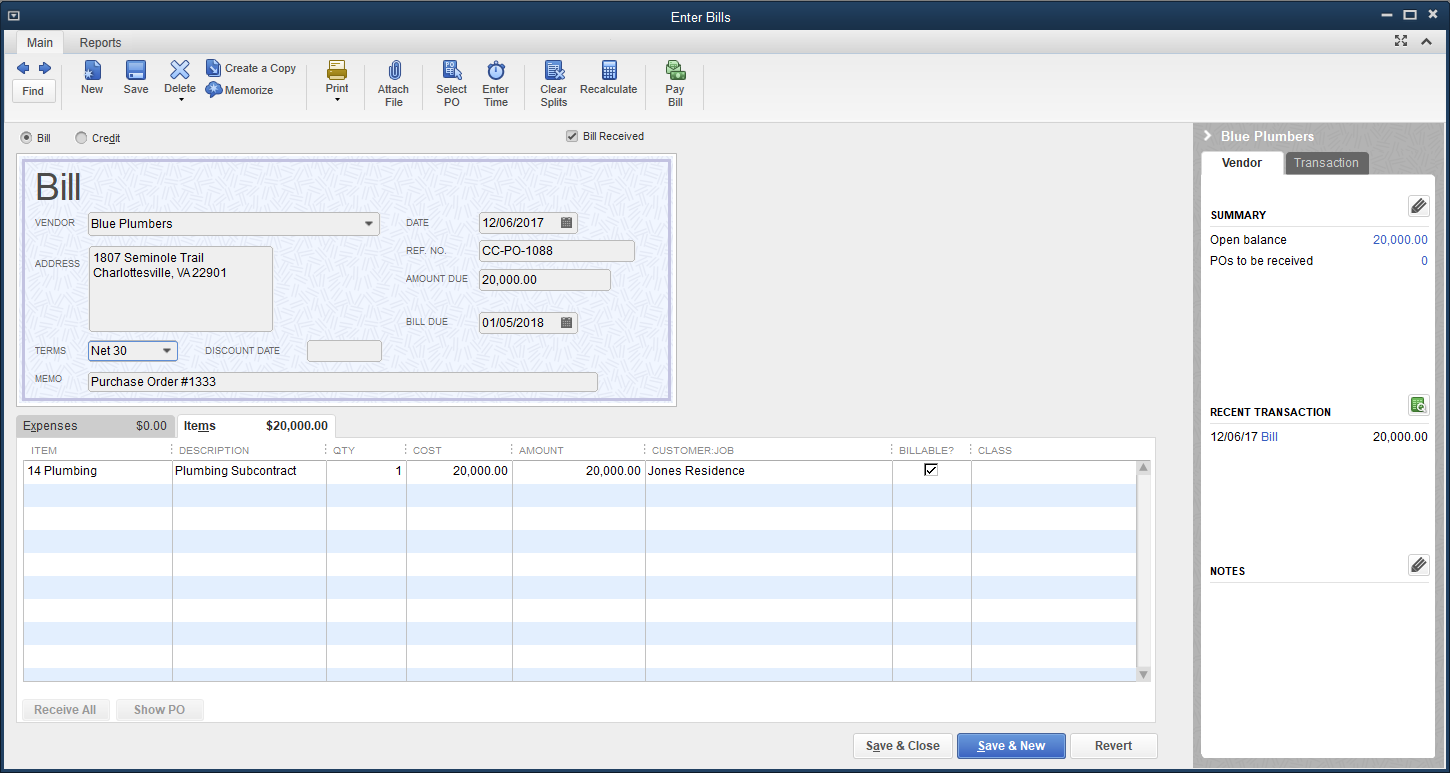Select the Credit radio button
The image size is (1450, 773).
point(81,138)
